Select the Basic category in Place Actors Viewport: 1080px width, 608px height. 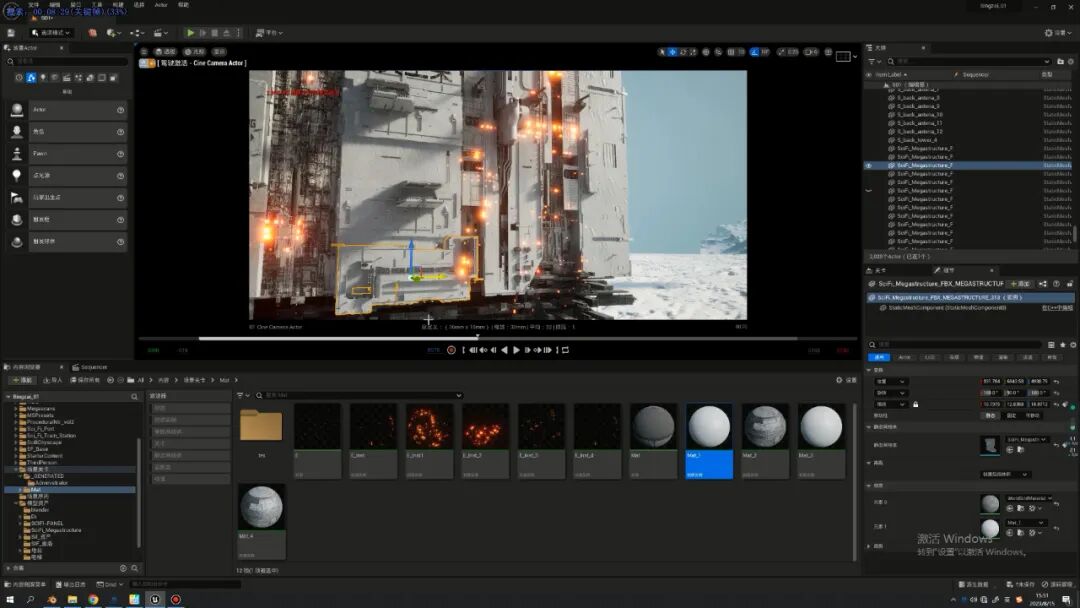tap(31, 78)
